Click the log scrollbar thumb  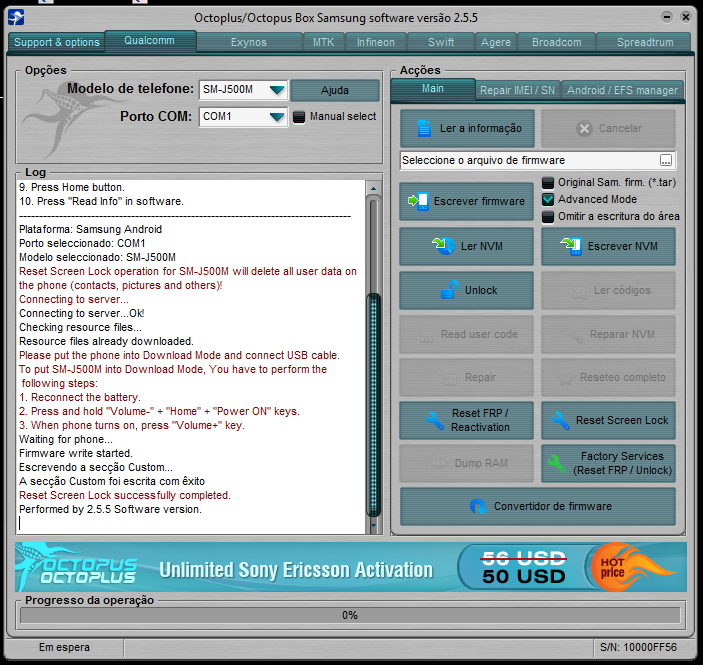(x=373, y=405)
